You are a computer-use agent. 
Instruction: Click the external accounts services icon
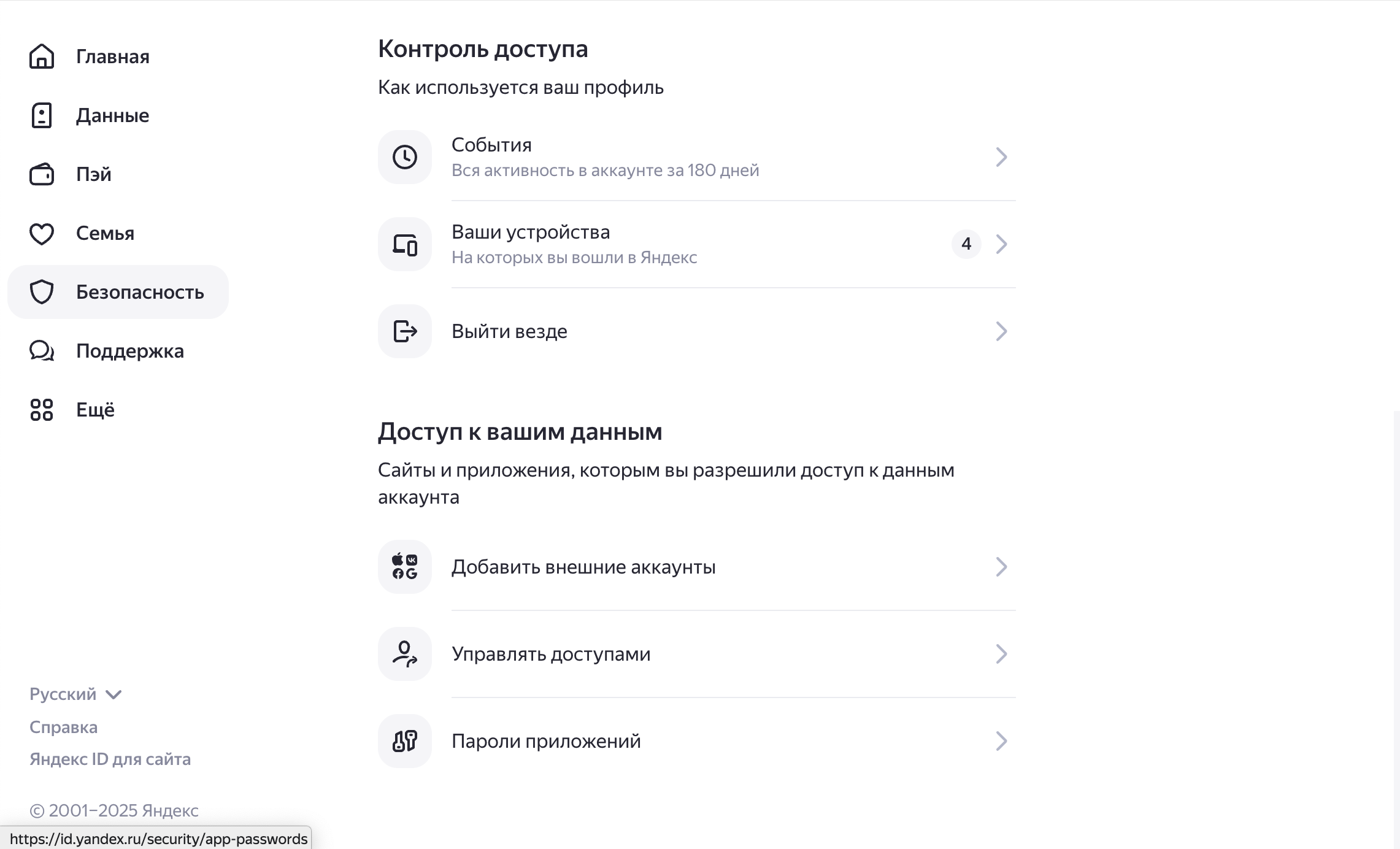[404, 566]
